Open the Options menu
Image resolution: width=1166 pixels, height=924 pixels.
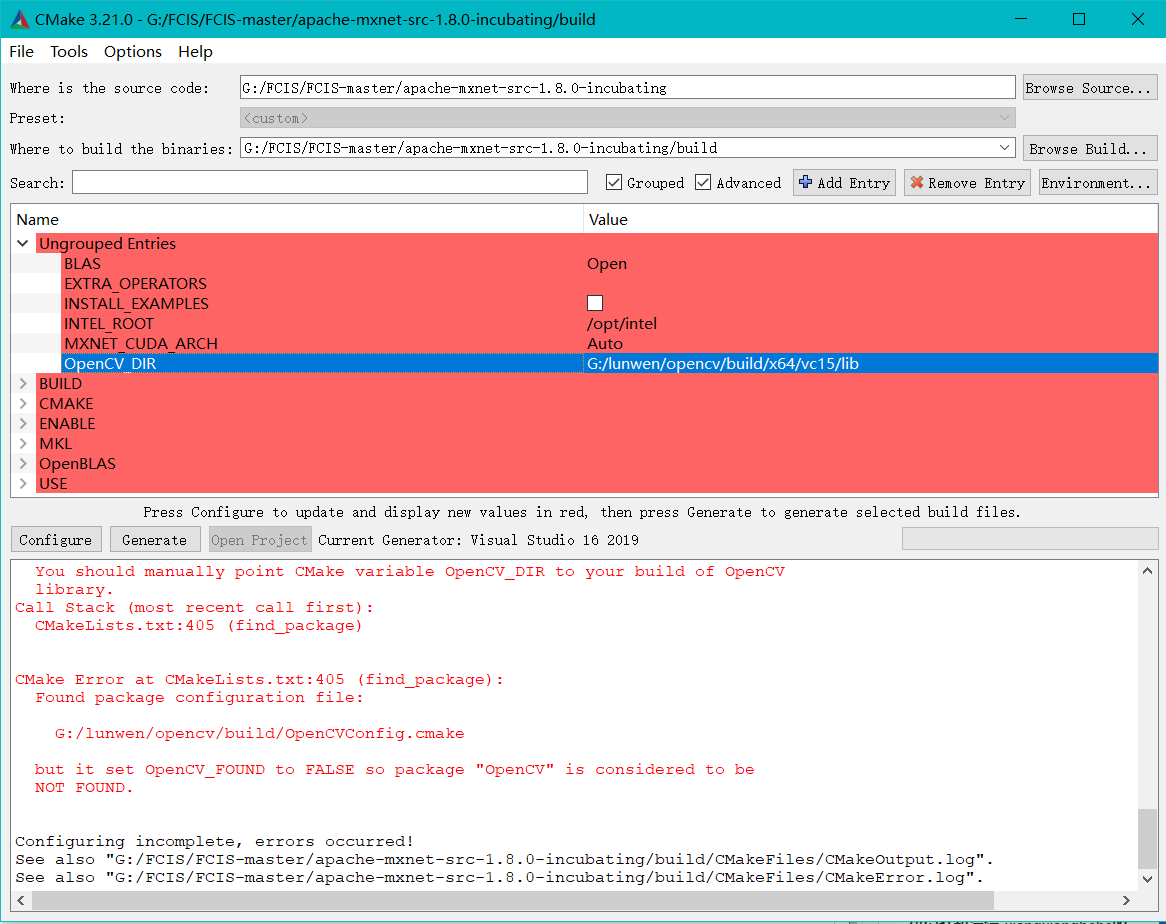click(132, 51)
